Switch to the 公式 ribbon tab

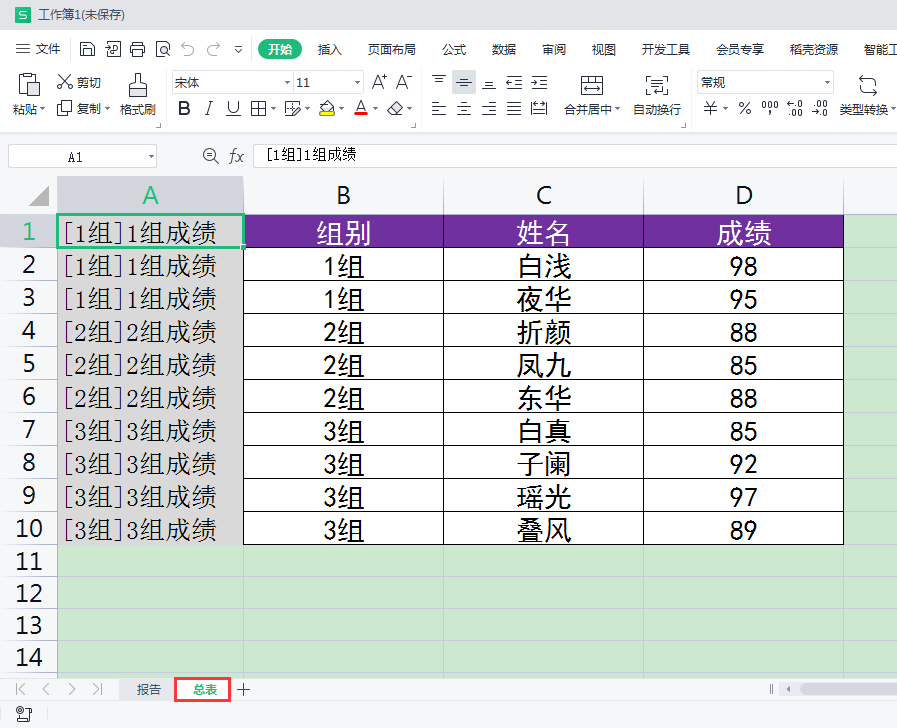point(454,50)
